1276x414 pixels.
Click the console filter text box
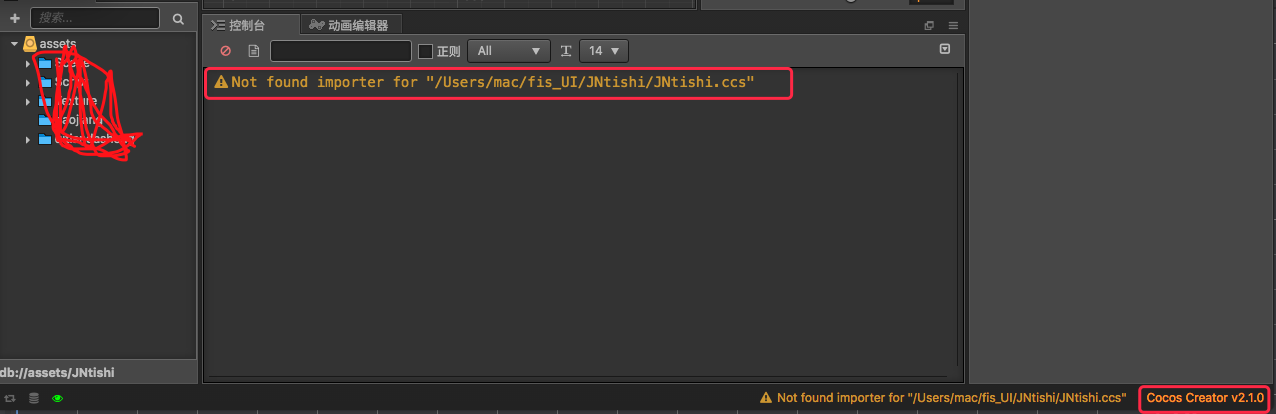coord(341,51)
